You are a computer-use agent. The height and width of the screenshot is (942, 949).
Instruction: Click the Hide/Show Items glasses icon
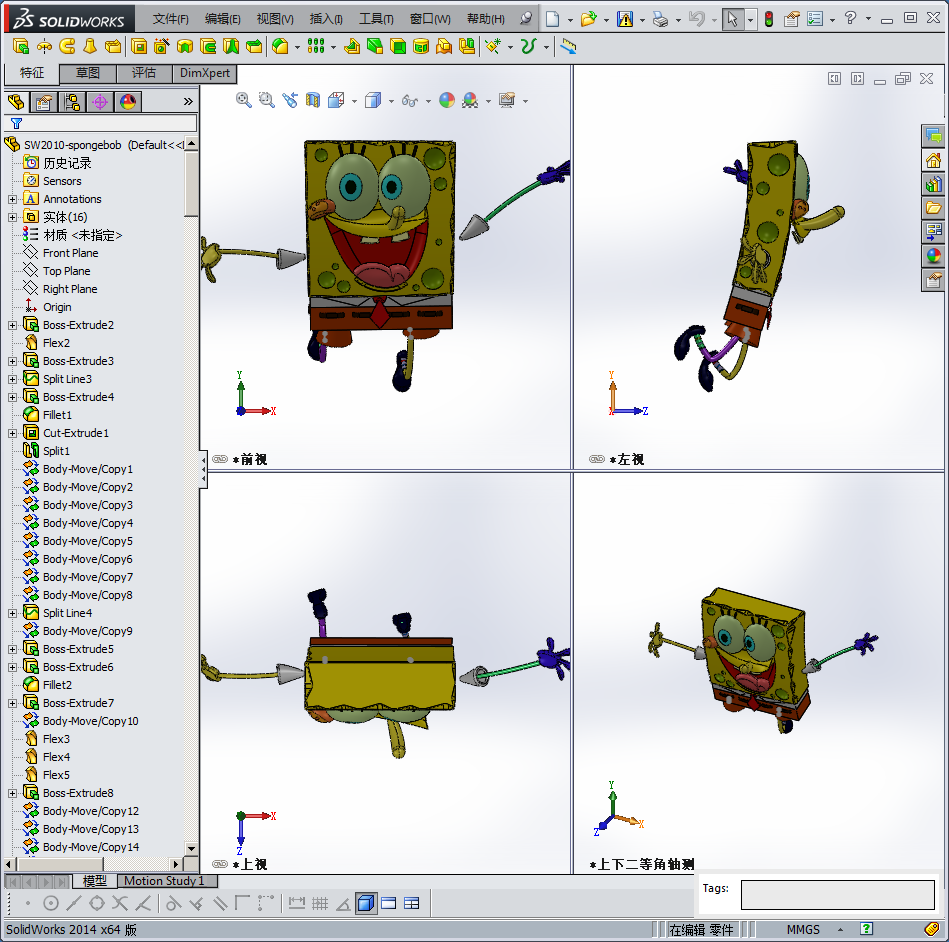pyautogui.click(x=410, y=100)
